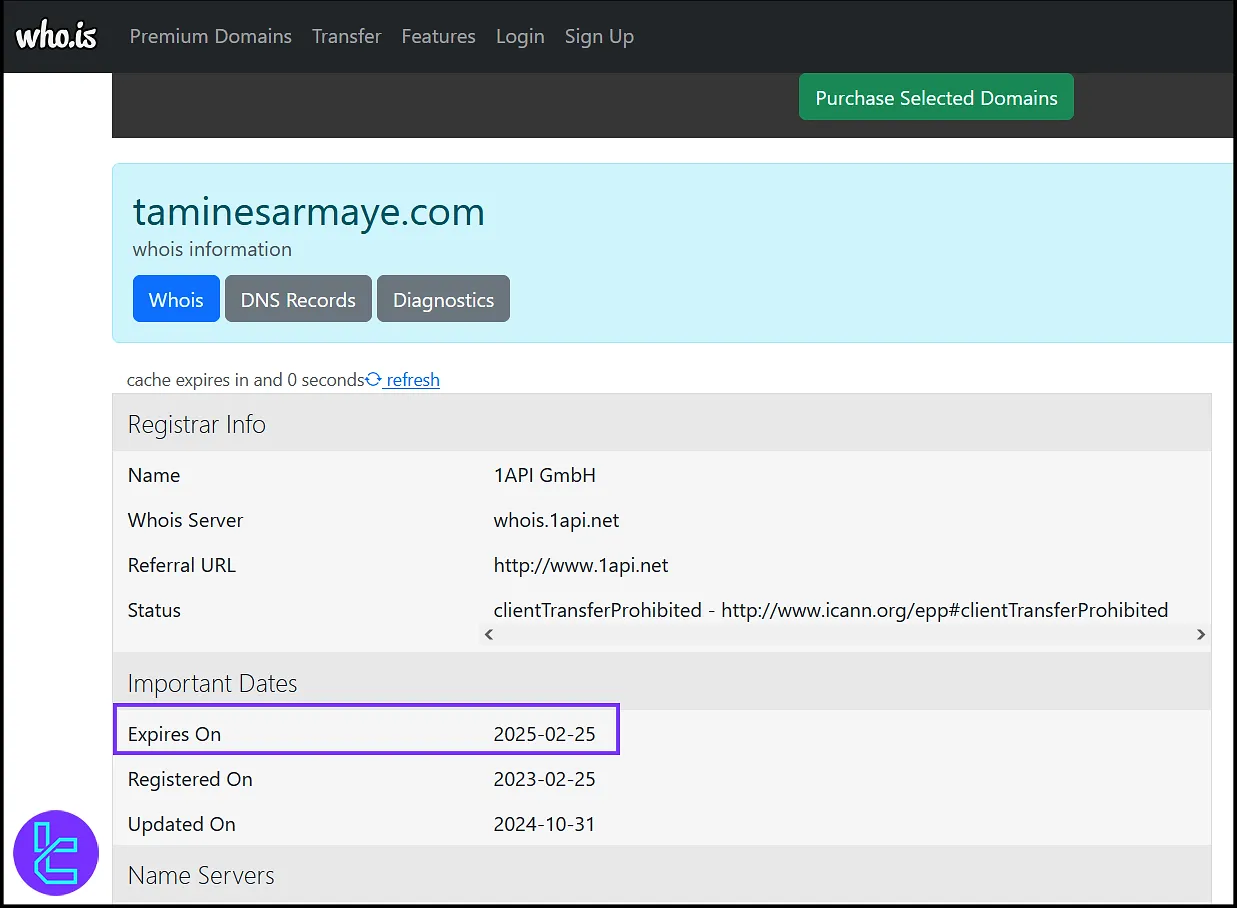
Task: Open the Diagnostics tab
Action: coord(443,299)
